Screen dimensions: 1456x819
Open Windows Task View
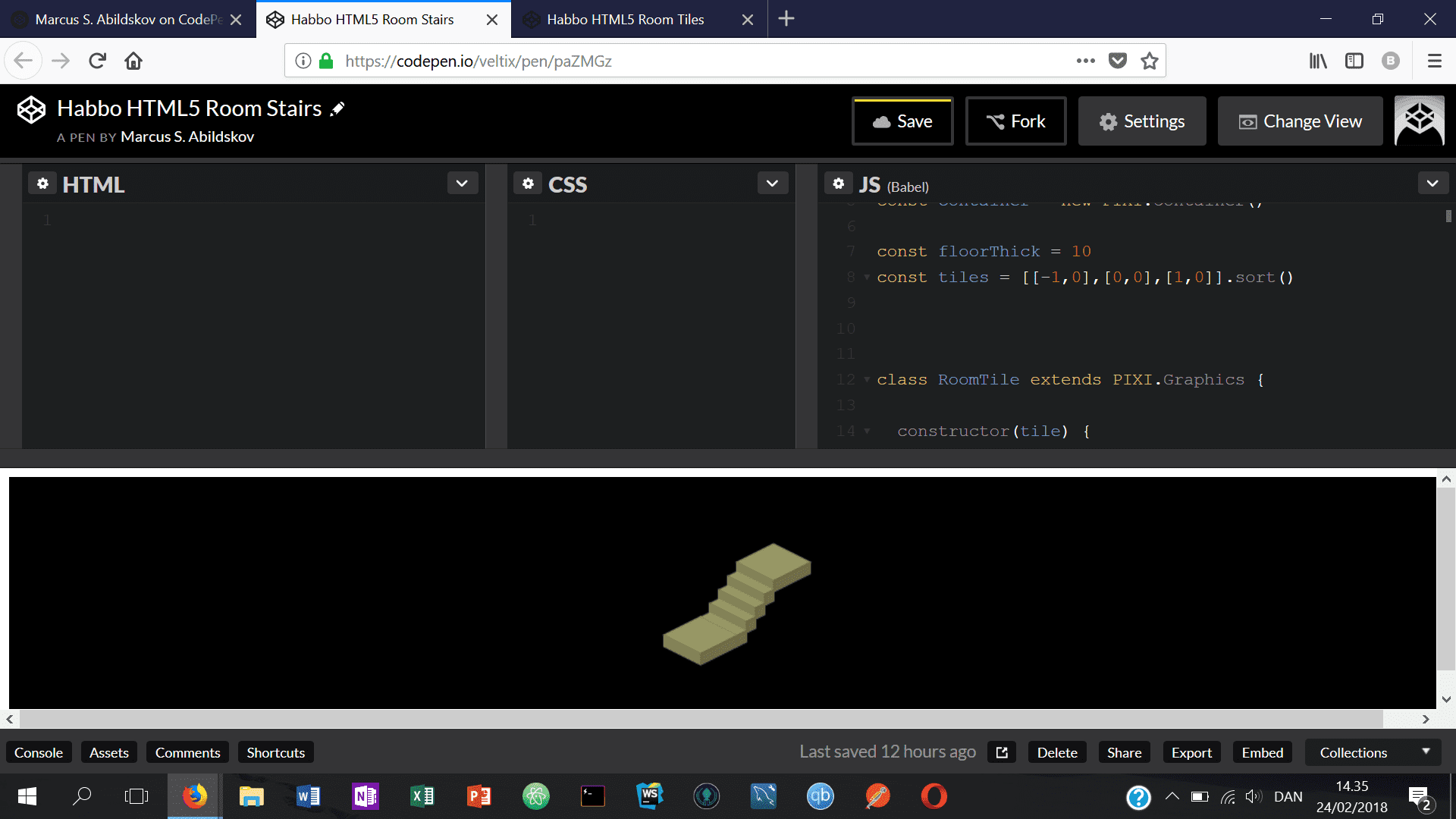pyautogui.click(x=136, y=796)
